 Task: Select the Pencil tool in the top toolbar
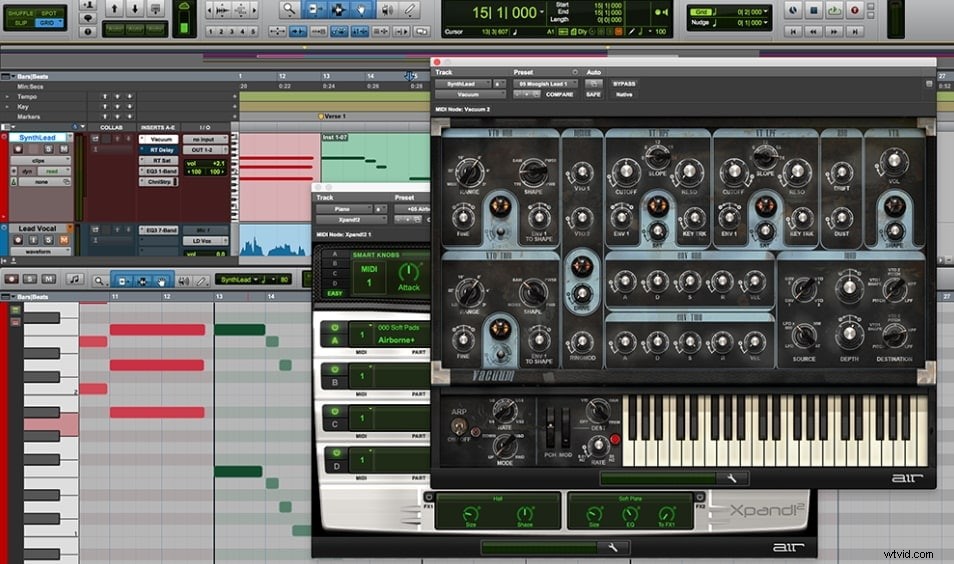coord(409,9)
